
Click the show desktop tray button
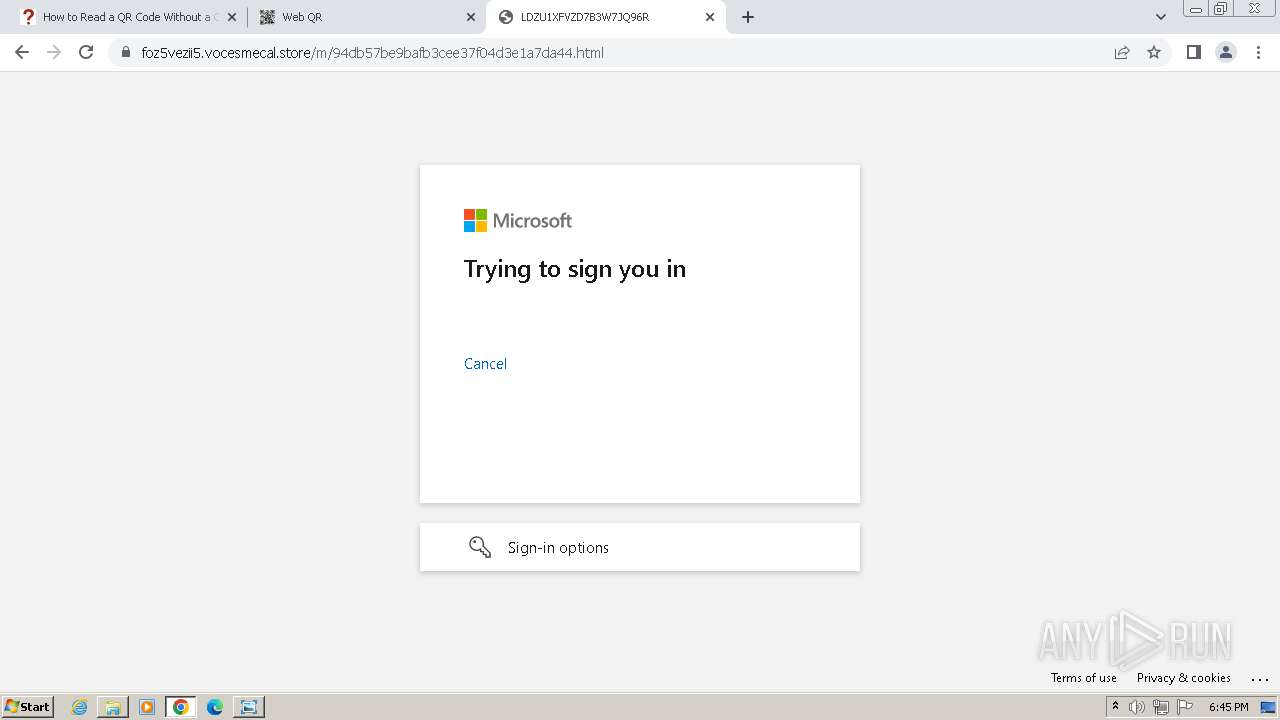click(x=1268, y=707)
